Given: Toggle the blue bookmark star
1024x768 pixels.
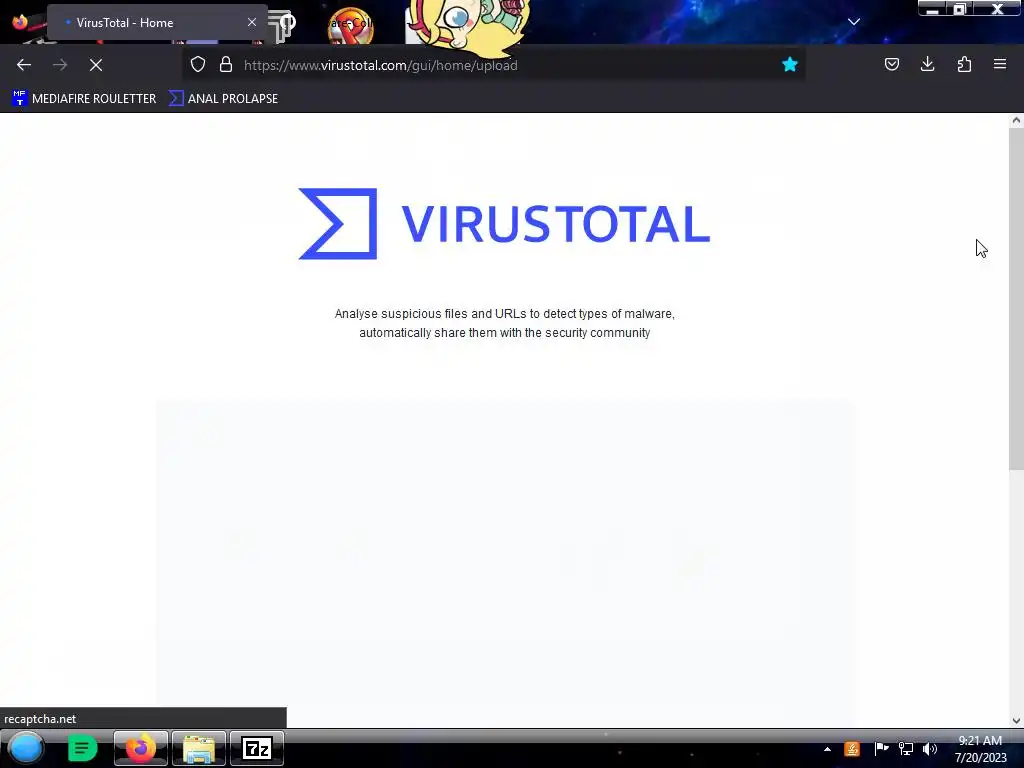Looking at the screenshot, I should [790, 65].
